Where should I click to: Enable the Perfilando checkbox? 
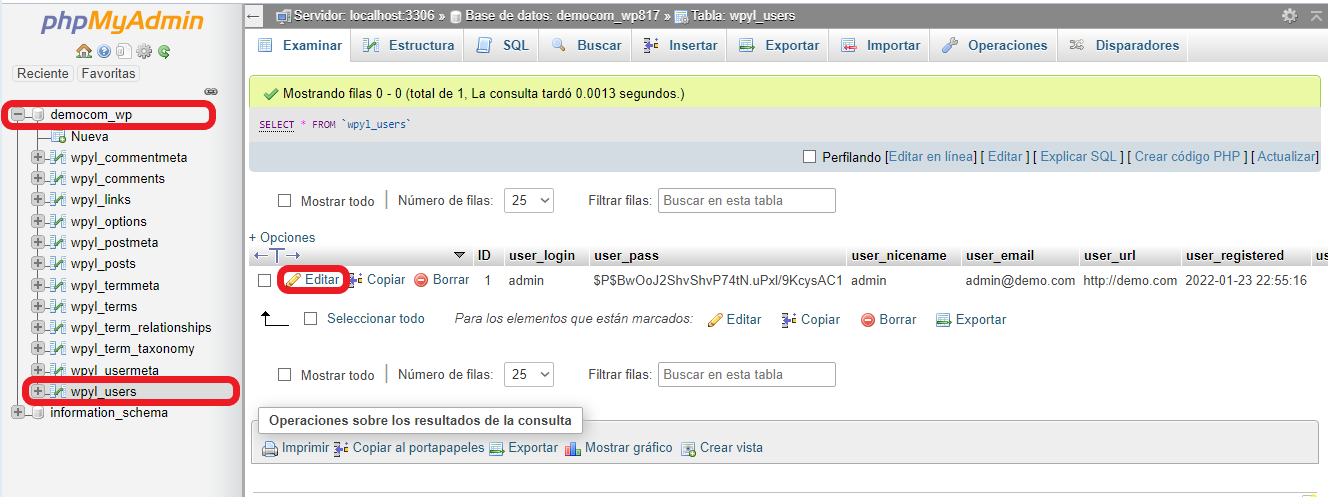tap(810, 157)
